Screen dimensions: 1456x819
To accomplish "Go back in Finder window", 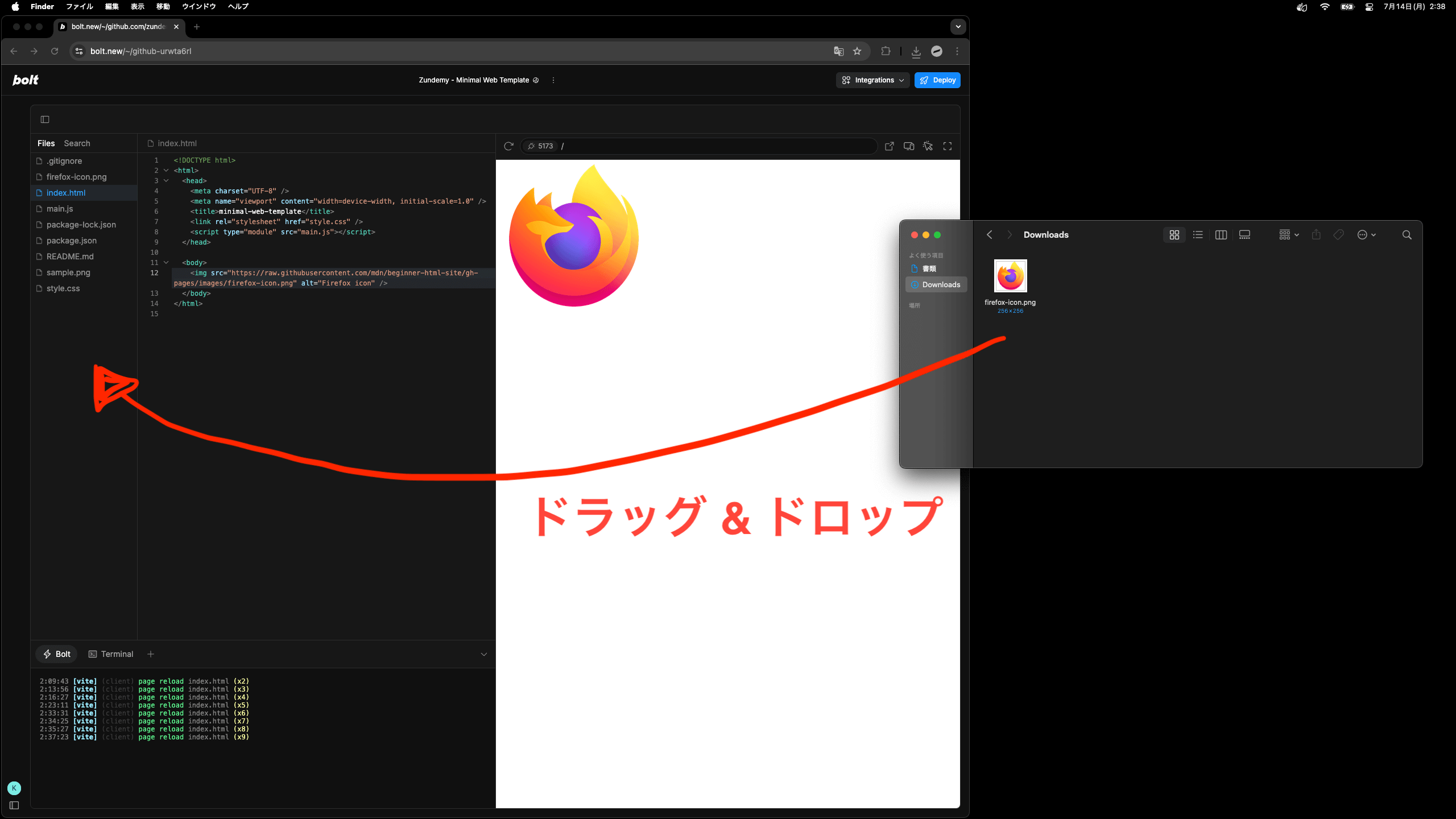I will click(990, 235).
